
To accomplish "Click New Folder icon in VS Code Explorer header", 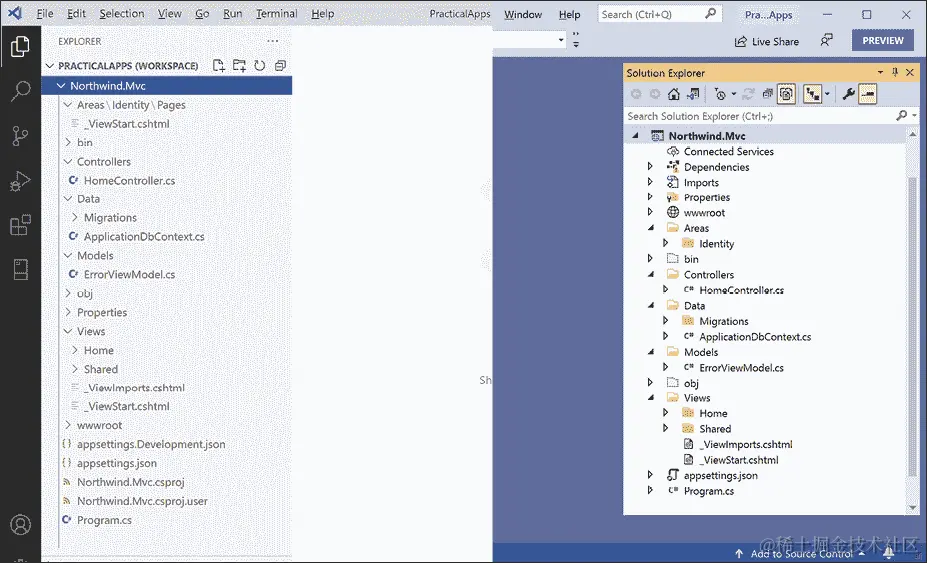I will [239, 66].
